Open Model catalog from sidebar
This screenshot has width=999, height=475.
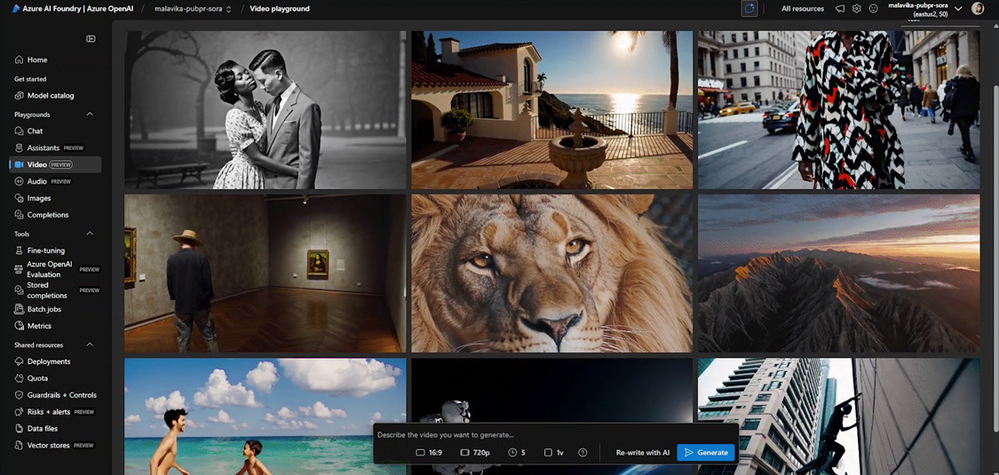point(50,95)
